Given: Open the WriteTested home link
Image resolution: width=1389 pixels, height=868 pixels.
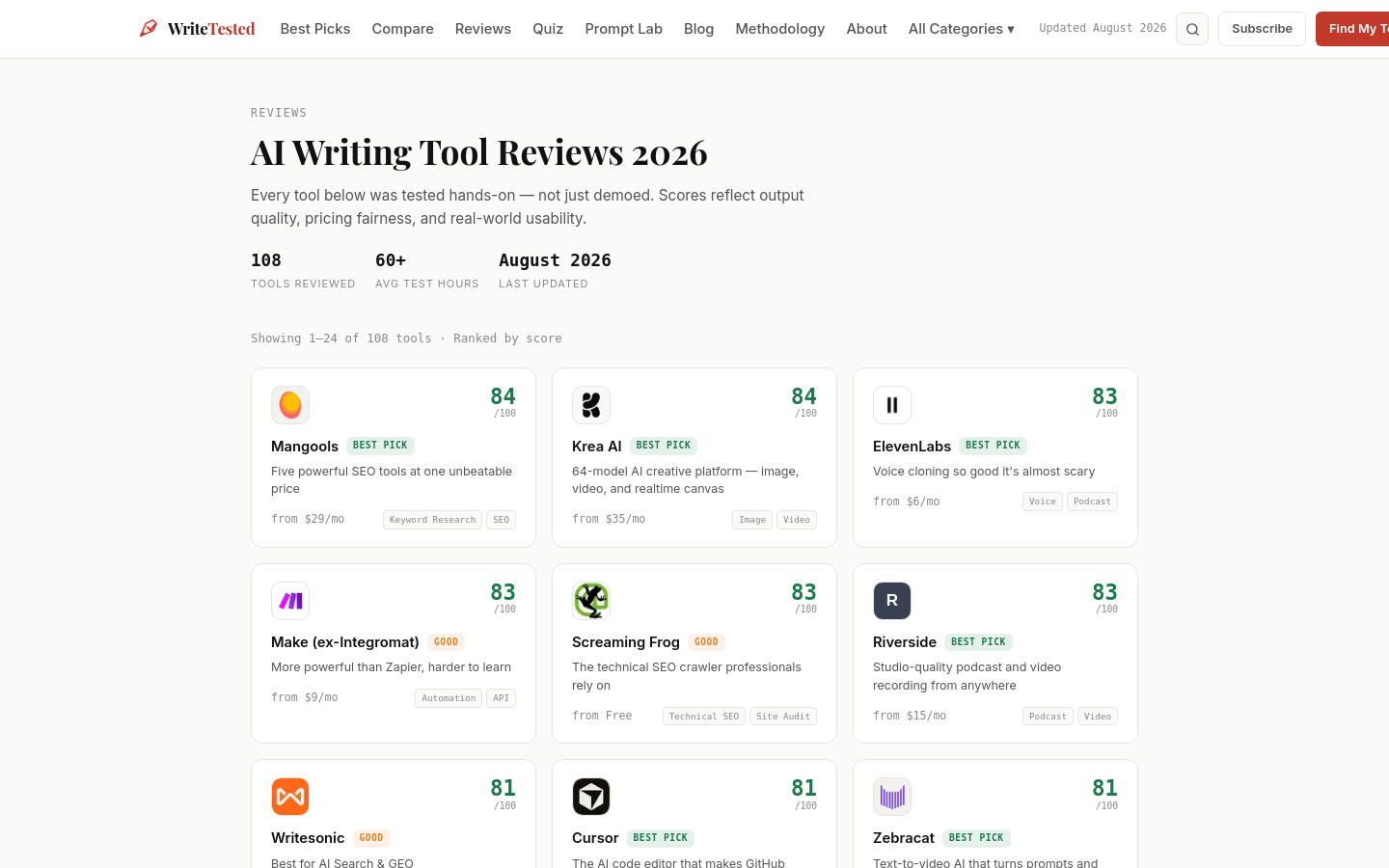Looking at the screenshot, I should coord(198,29).
